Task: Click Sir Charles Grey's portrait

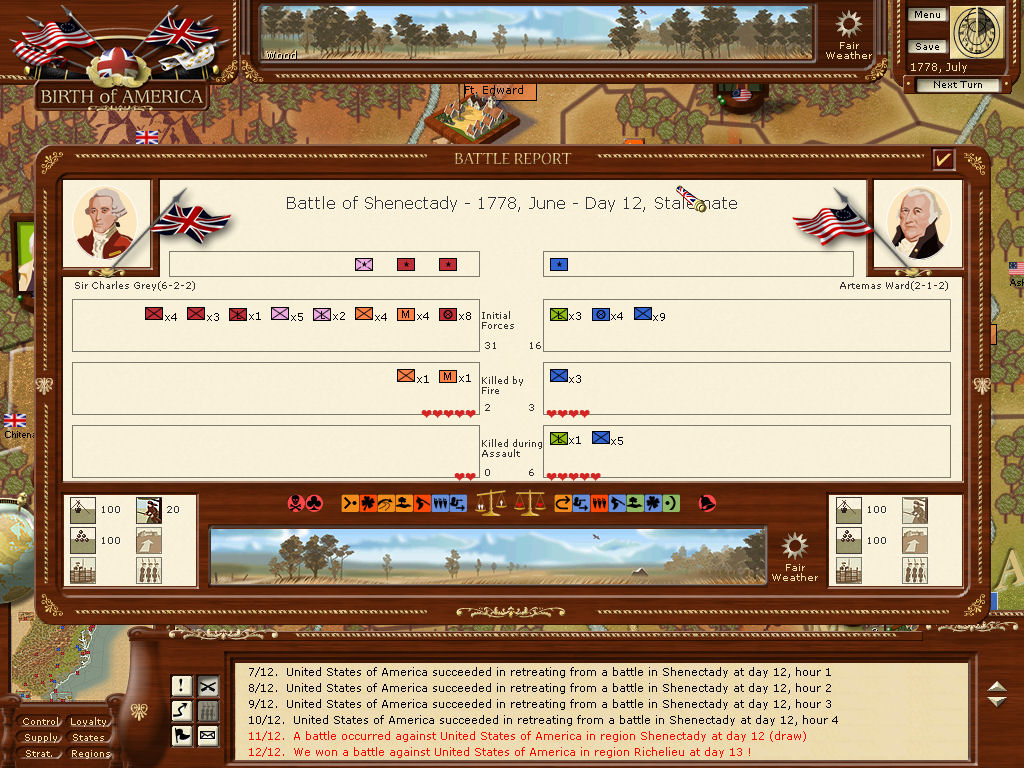Action: pyautogui.click(x=105, y=225)
